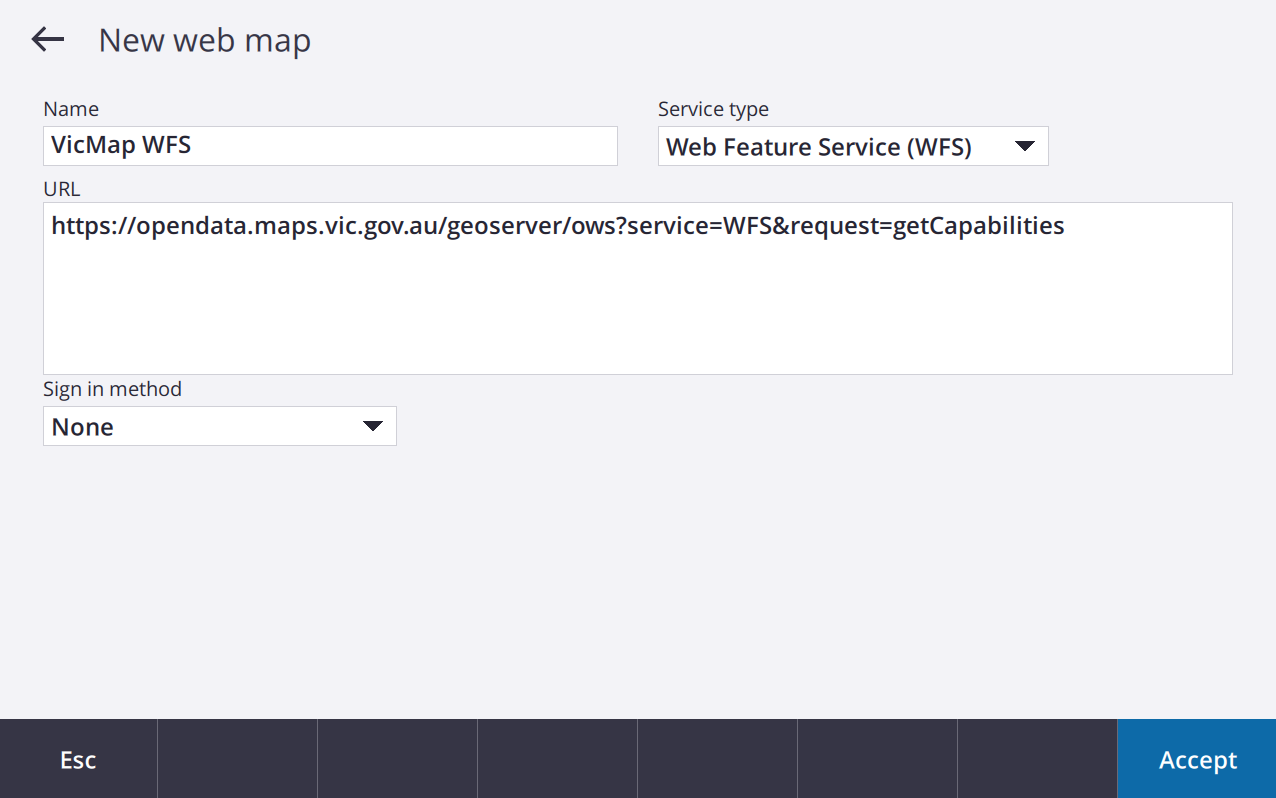Screen dimensions: 1276x798
Task: Click the back arrow icon
Action: [x=47, y=40]
